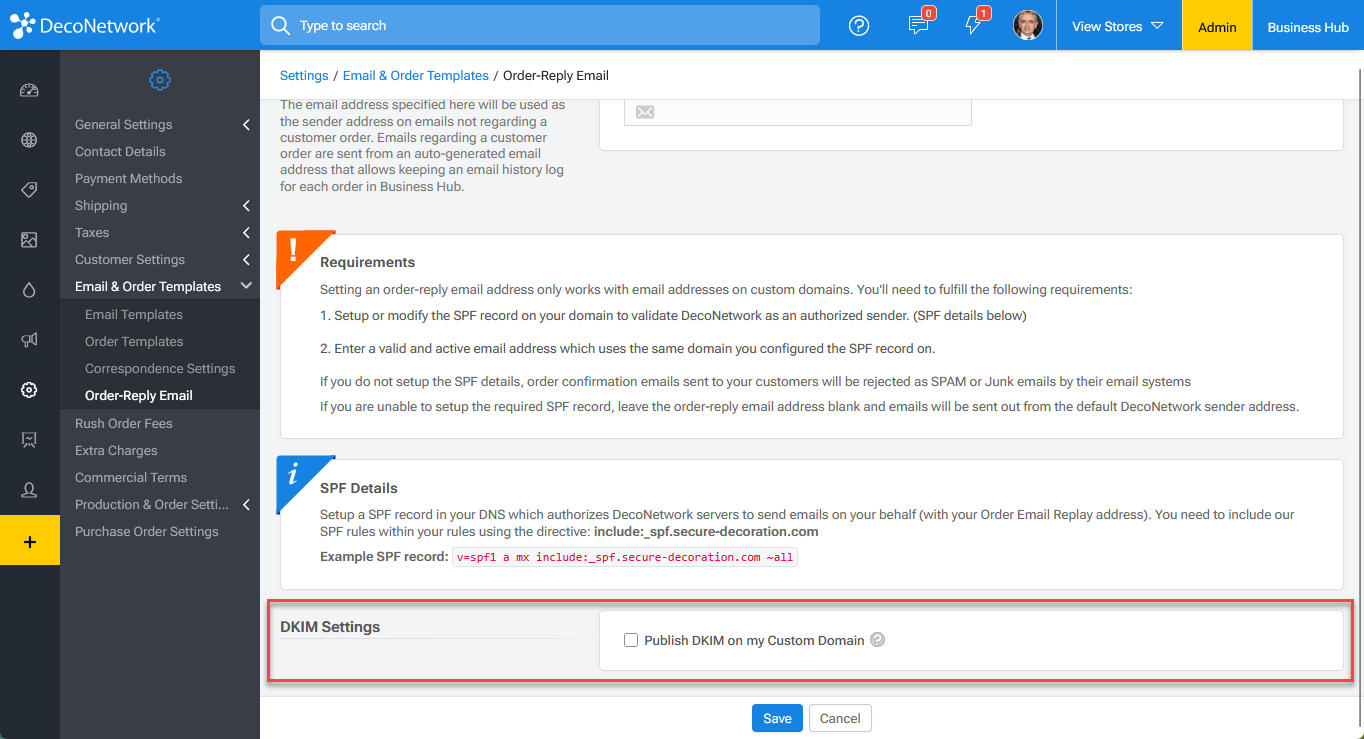
Task: Open the View Stores dropdown
Action: pyautogui.click(x=1112, y=25)
